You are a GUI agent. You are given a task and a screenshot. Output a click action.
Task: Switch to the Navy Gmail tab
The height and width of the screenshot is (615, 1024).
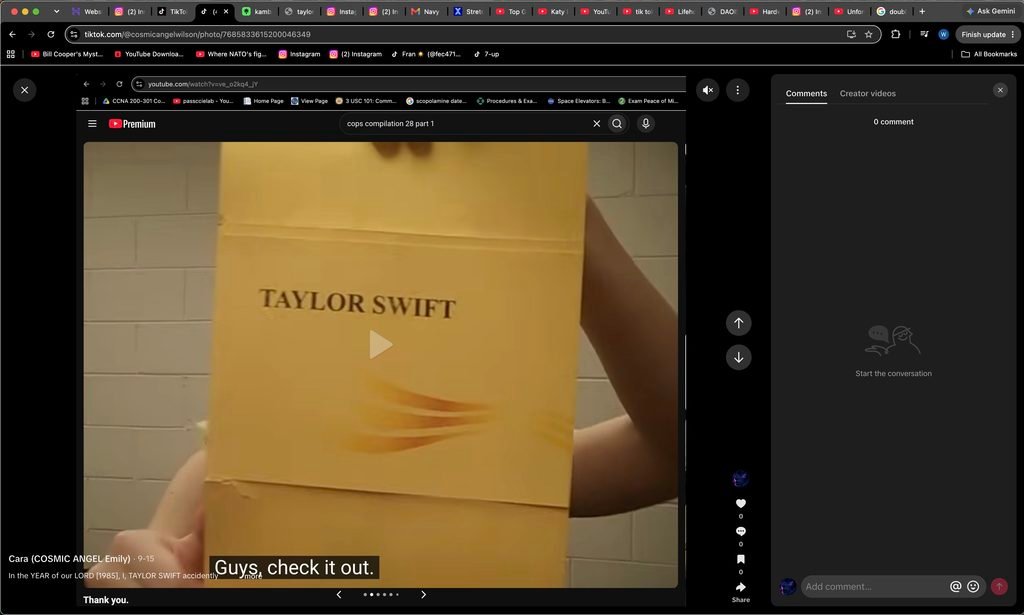[x=425, y=11]
